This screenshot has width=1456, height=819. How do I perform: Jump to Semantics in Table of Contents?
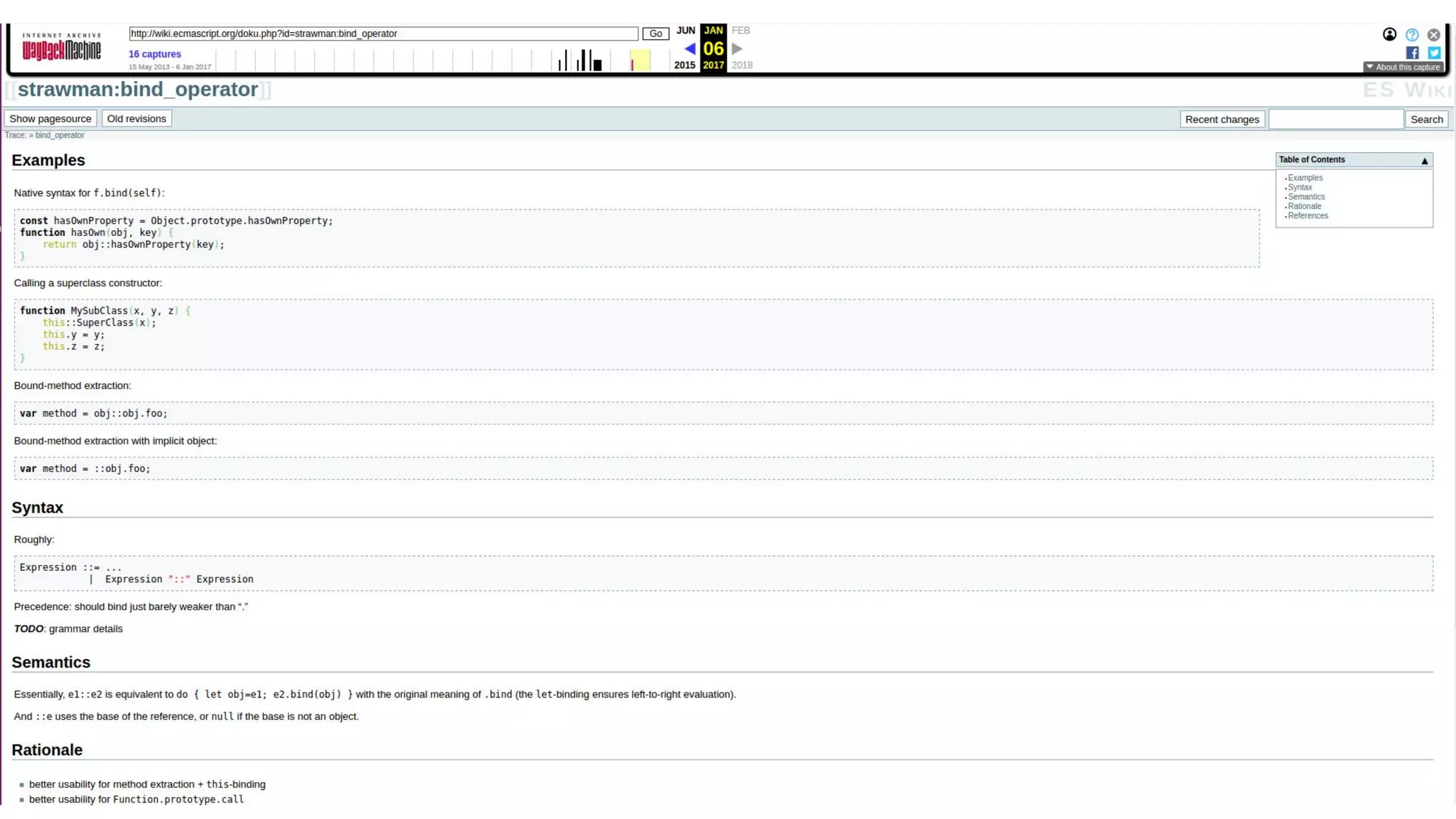[1306, 197]
